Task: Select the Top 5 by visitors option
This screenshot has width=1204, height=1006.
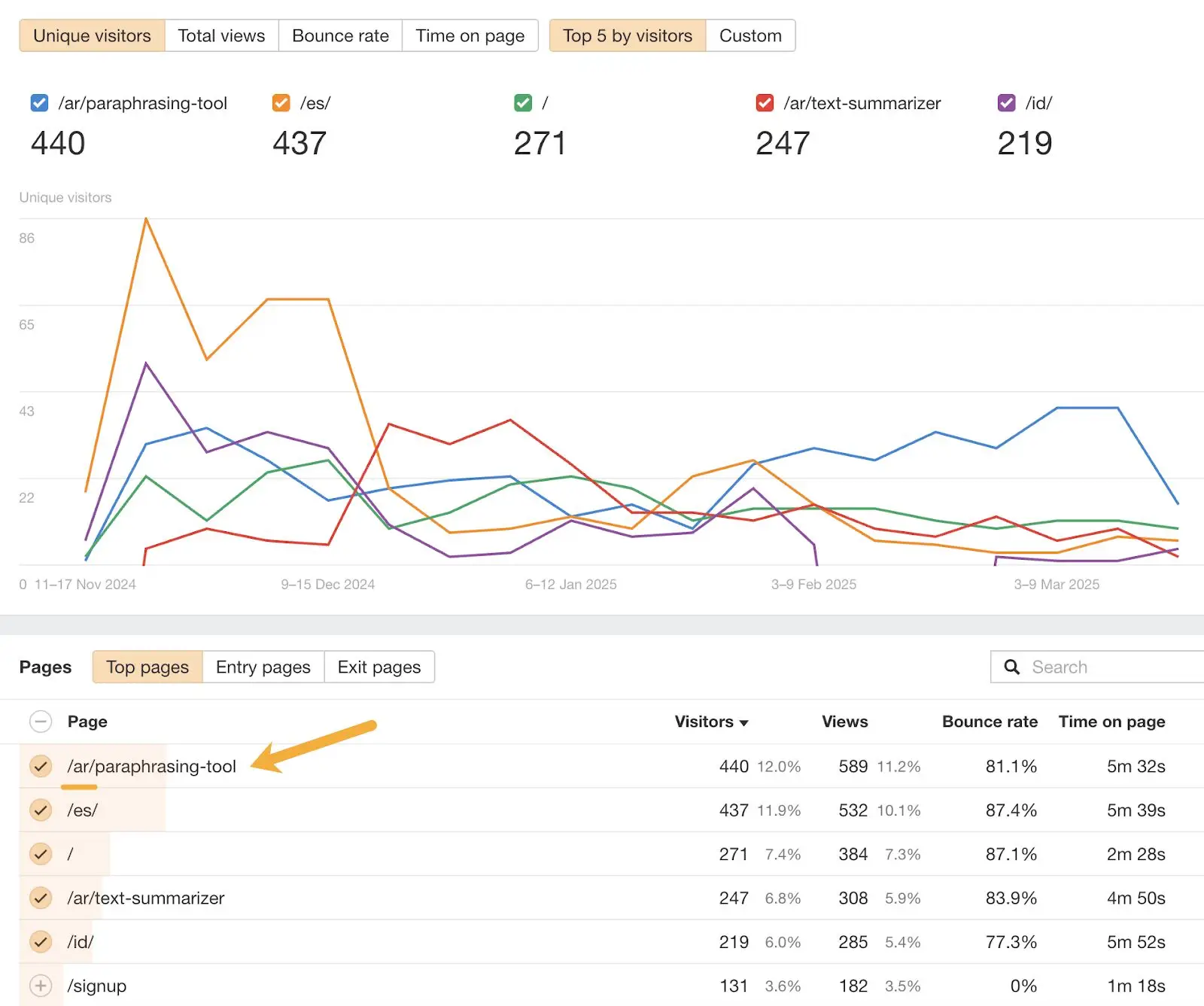Action: point(628,35)
